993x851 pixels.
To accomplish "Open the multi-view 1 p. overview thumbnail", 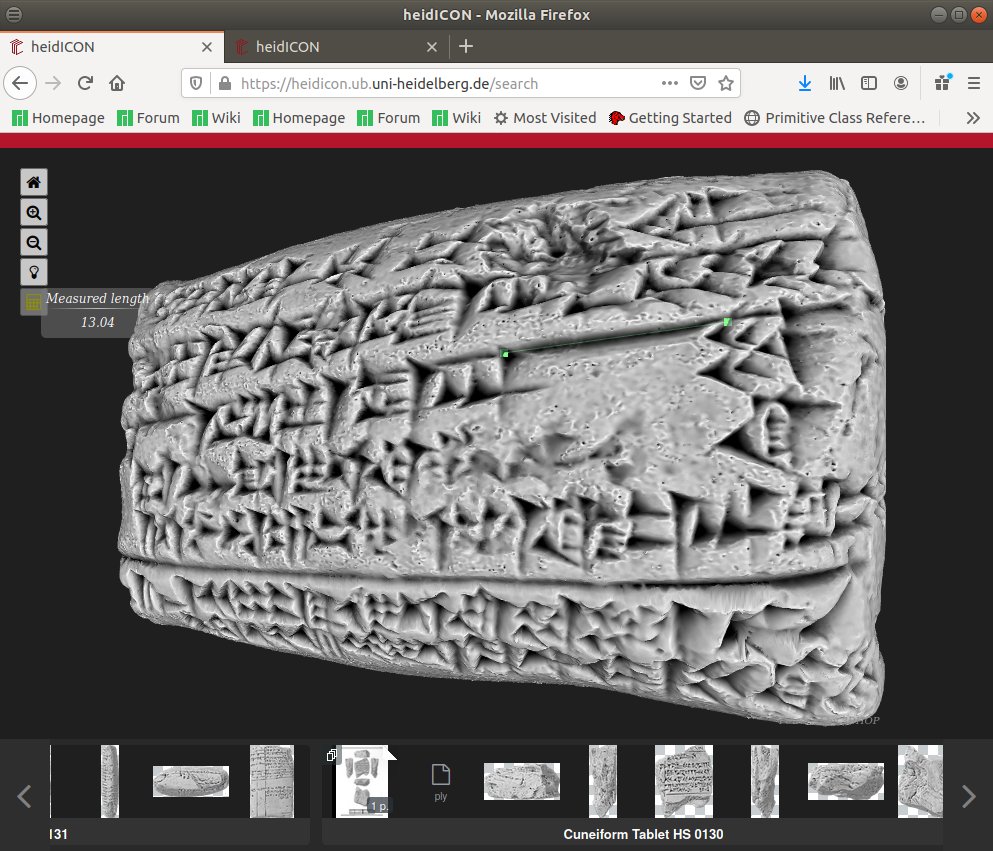I will (362, 781).
